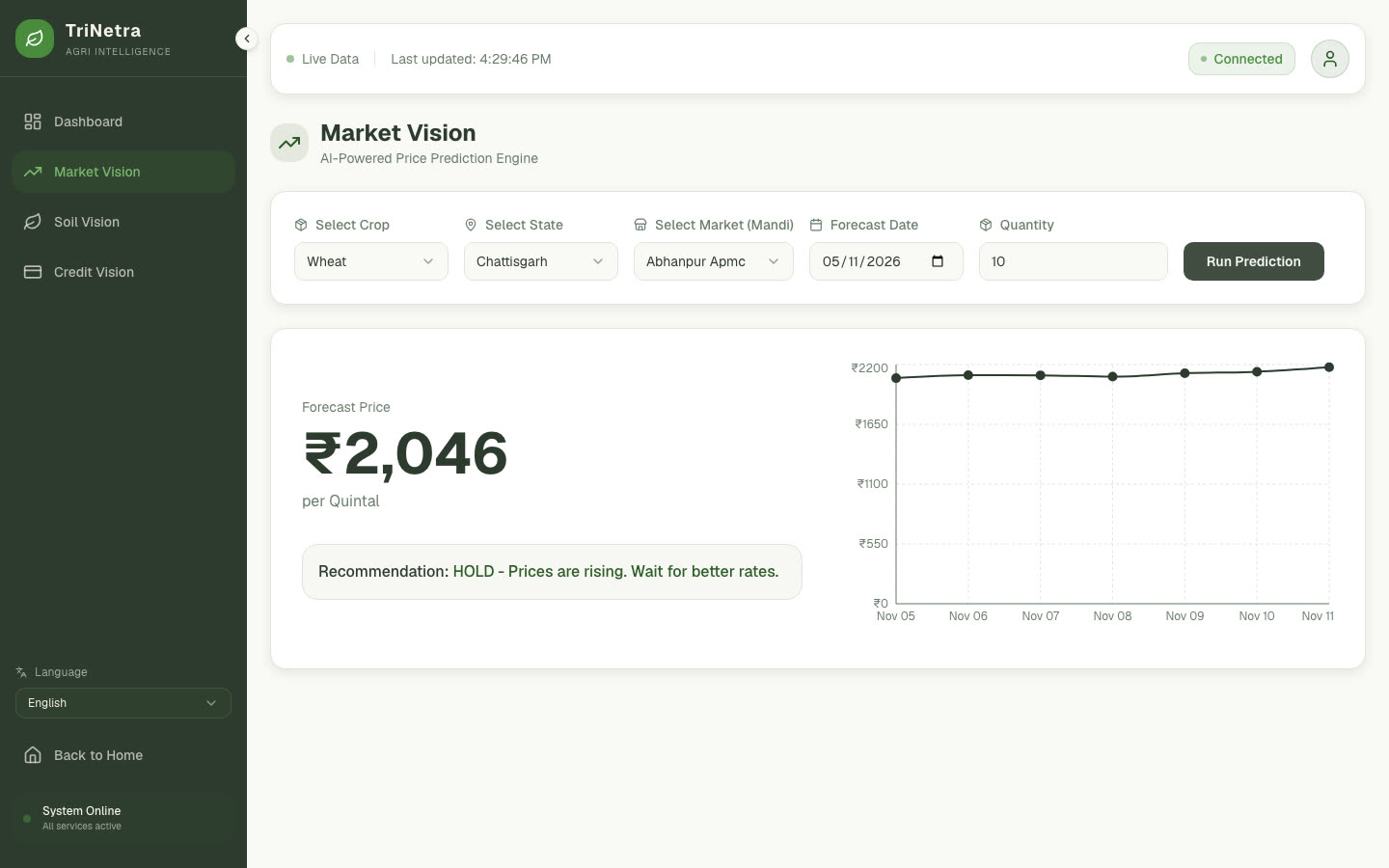Click the Credit Vision card icon
Viewport: 1389px width, 868px height.
point(33,272)
